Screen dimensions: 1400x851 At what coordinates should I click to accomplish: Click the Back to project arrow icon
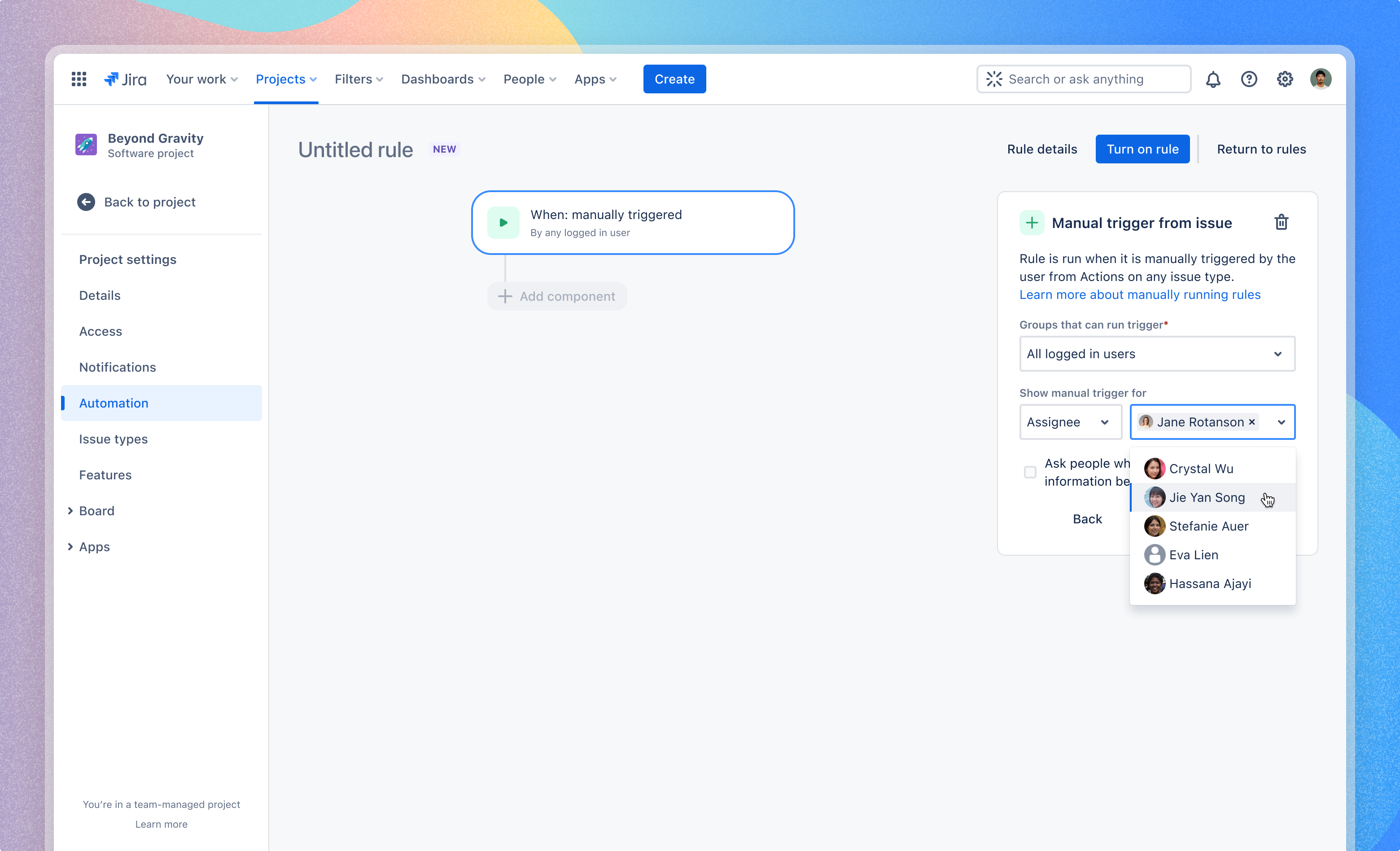click(x=86, y=202)
